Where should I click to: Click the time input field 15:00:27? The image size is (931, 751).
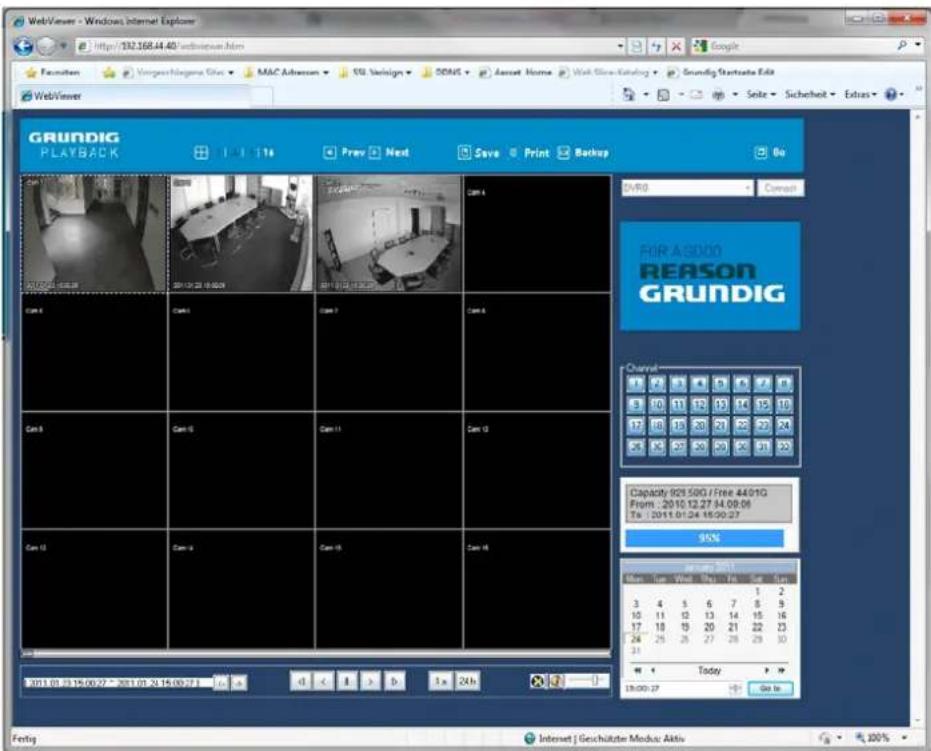click(x=676, y=689)
